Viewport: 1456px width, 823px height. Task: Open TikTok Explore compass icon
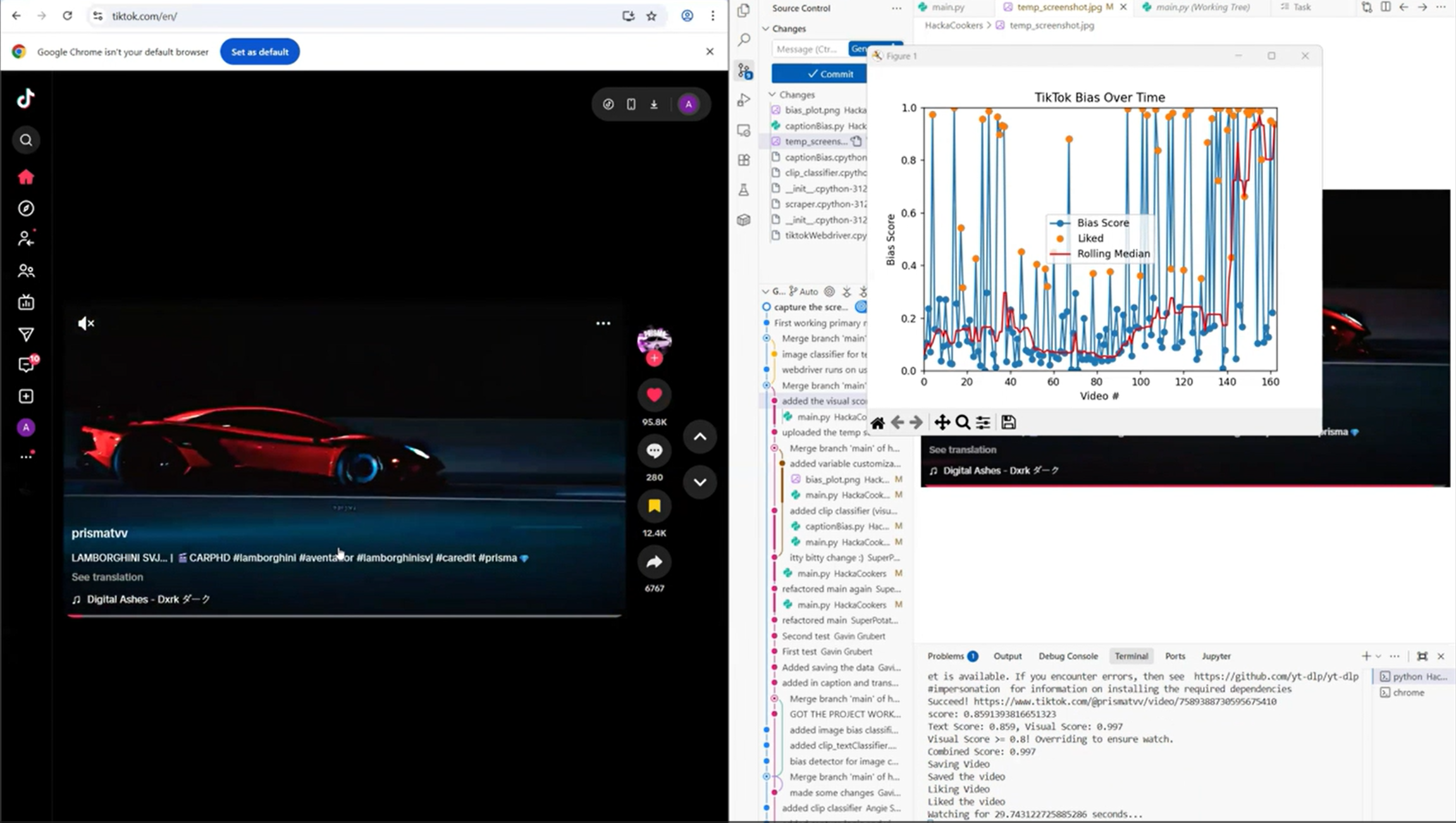26,208
